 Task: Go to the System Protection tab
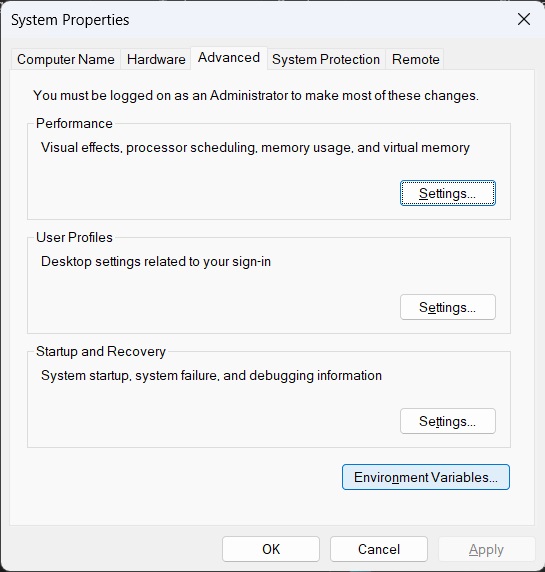(326, 59)
